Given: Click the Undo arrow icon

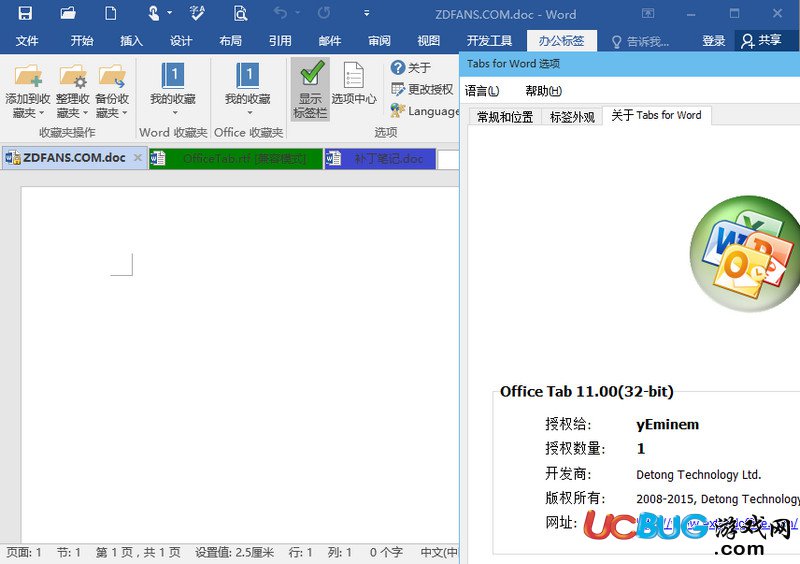Looking at the screenshot, I should [280, 13].
